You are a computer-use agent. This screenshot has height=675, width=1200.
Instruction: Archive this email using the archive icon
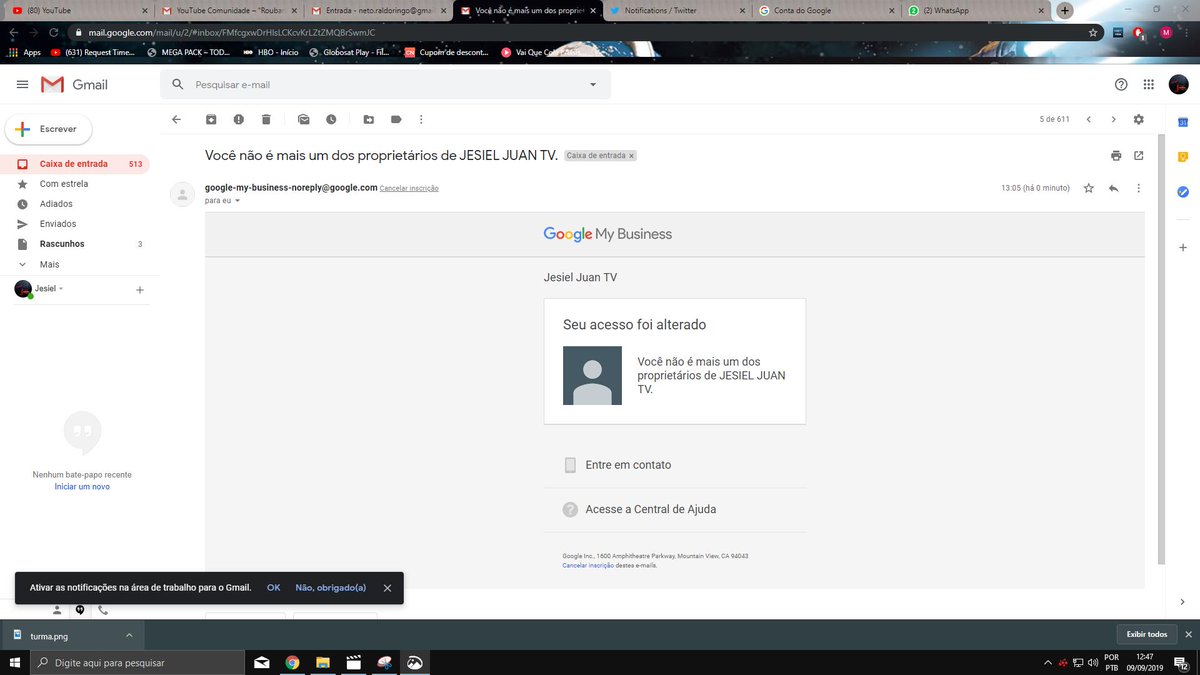211,119
